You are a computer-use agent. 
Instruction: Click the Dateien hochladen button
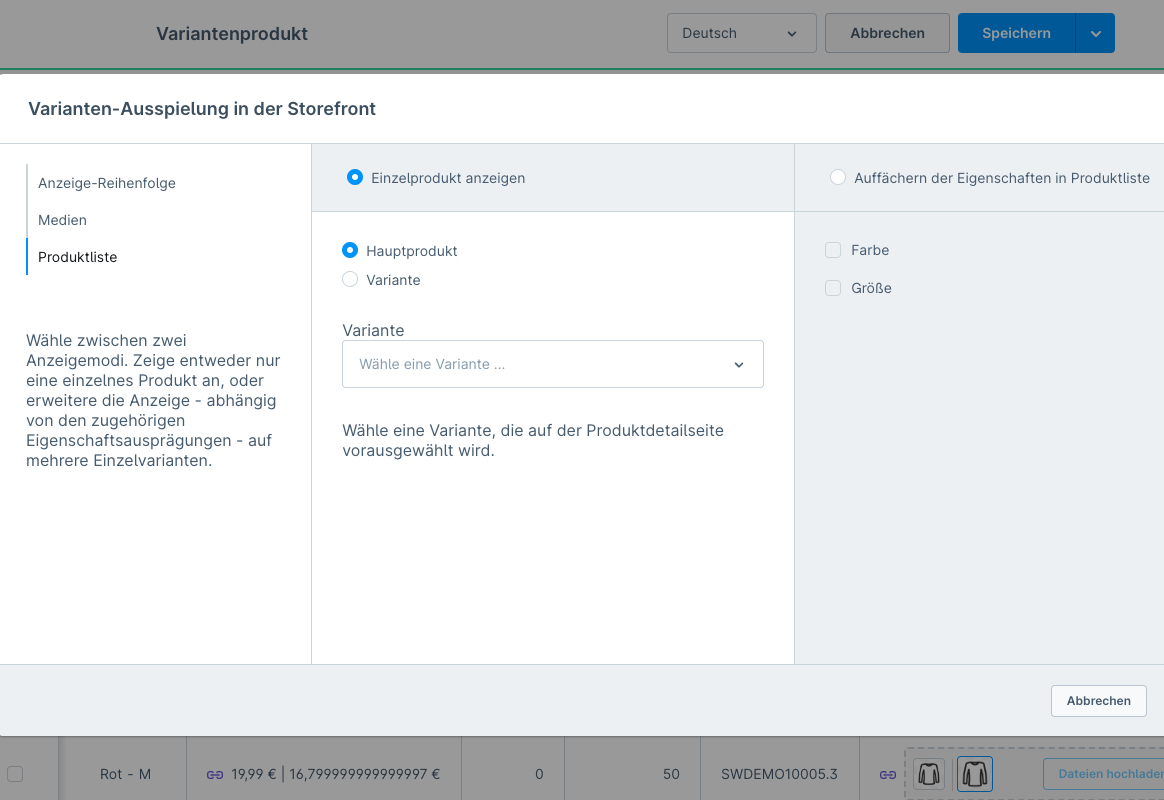pyautogui.click(x=1103, y=774)
